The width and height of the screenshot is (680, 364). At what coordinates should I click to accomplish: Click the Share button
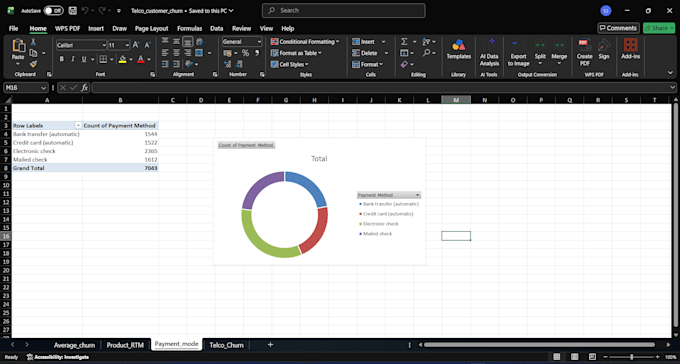(x=659, y=28)
